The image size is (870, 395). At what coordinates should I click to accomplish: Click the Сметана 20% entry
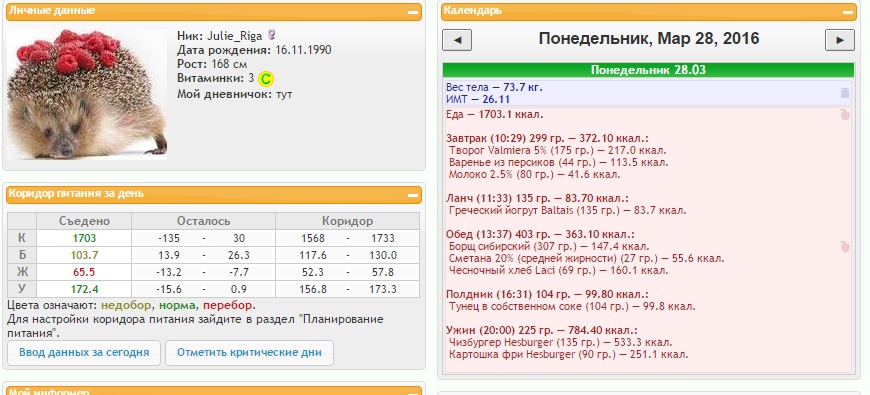click(x=586, y=259)
